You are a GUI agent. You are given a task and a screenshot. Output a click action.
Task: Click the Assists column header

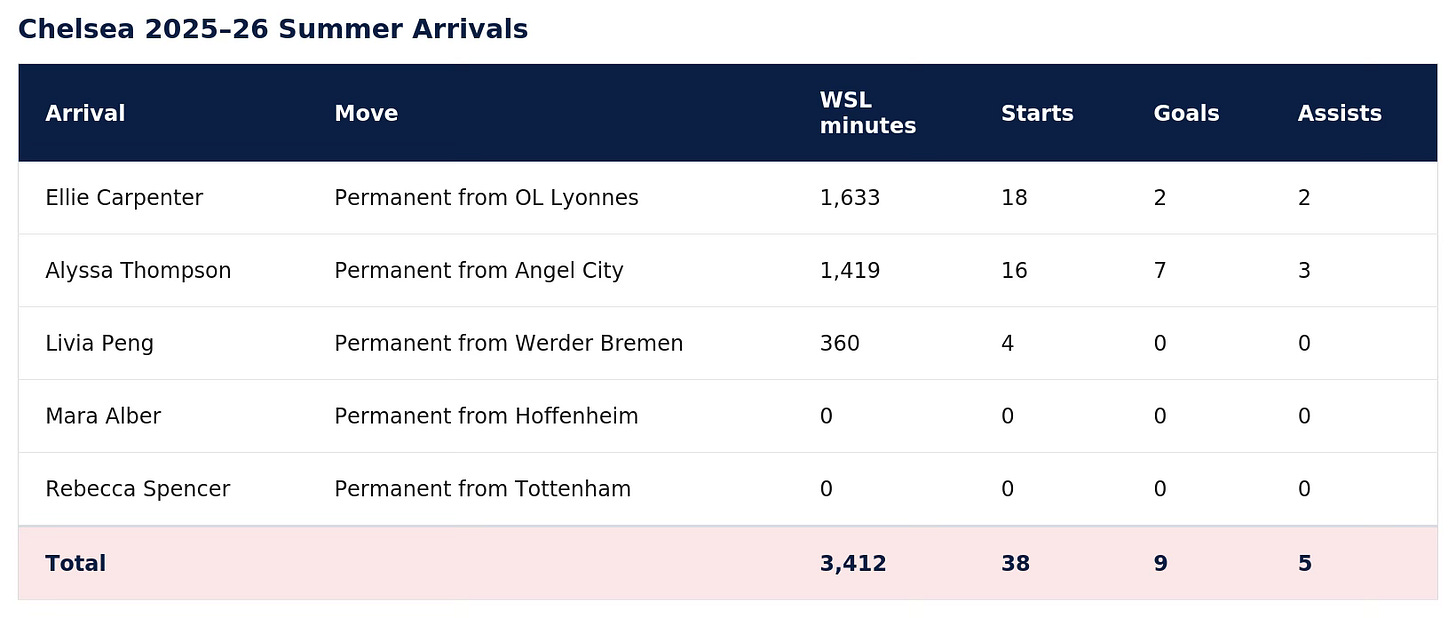(x=1340, y=113)
